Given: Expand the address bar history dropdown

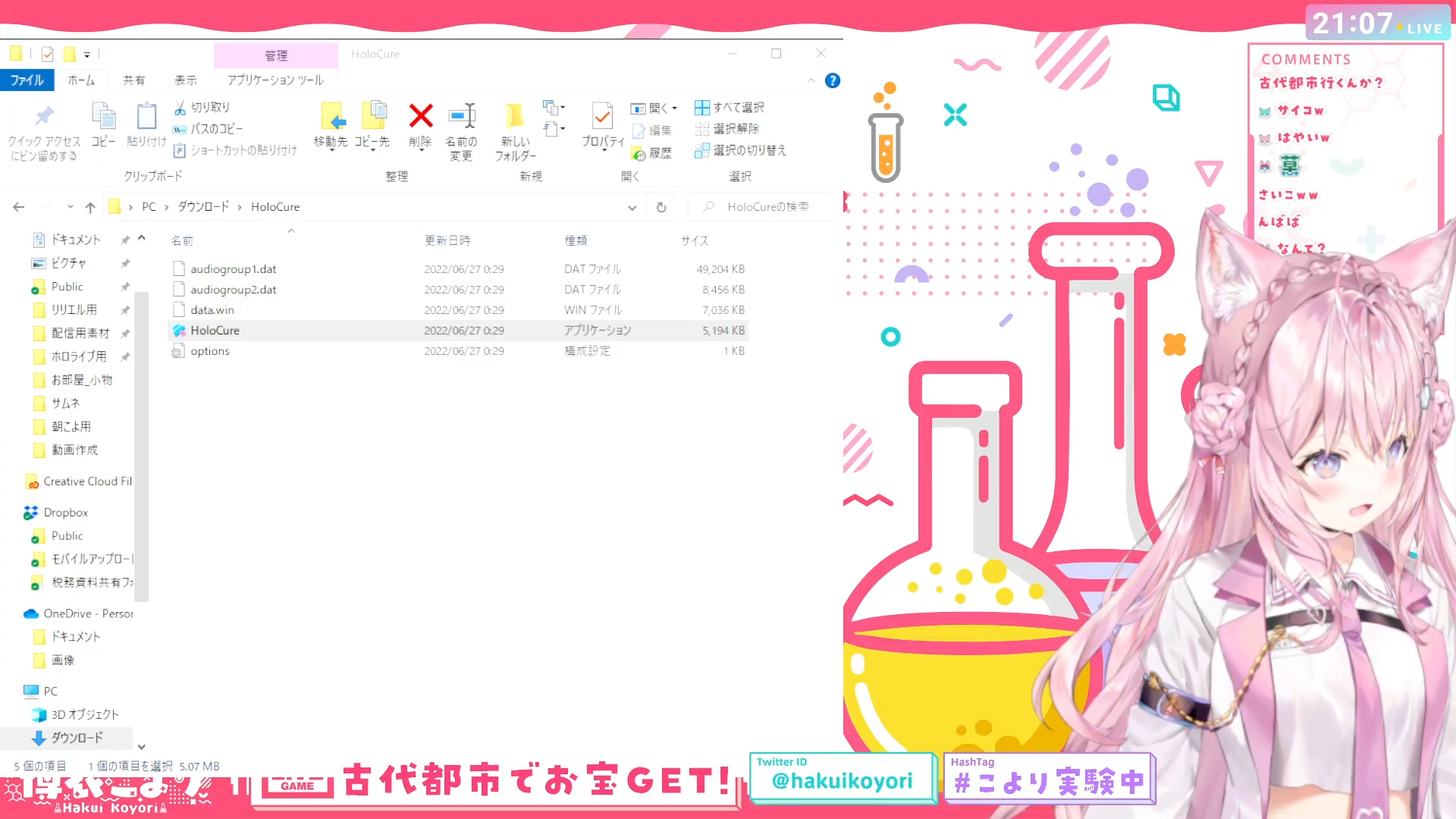Looking at the screenshot, I should pyautogui.click(x=632, y=207).
